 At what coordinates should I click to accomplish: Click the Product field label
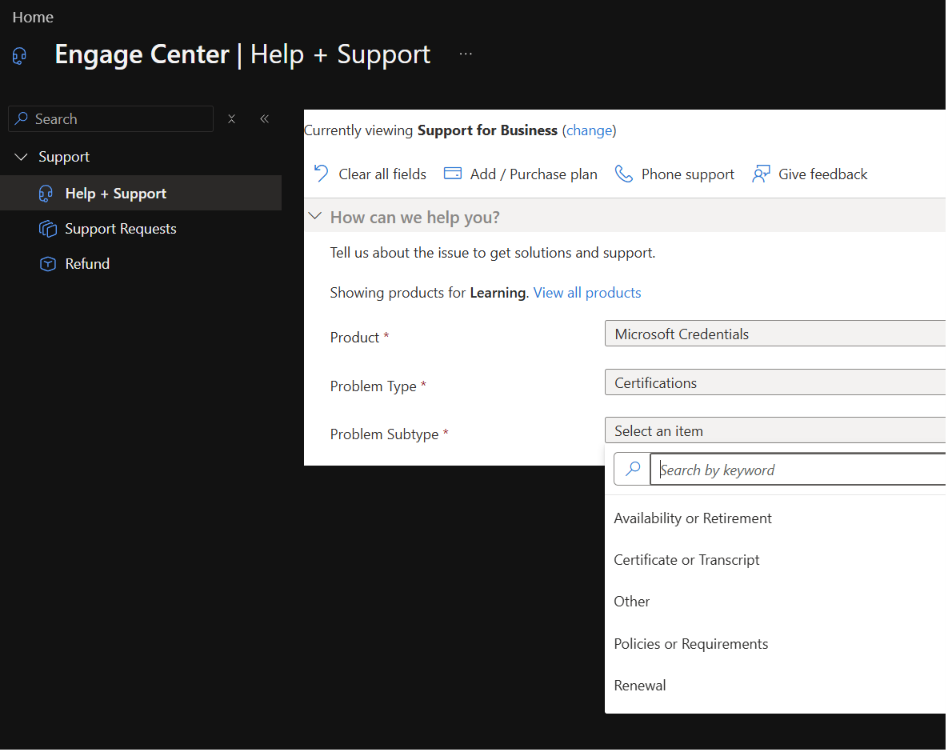click(x=355, y=337)
